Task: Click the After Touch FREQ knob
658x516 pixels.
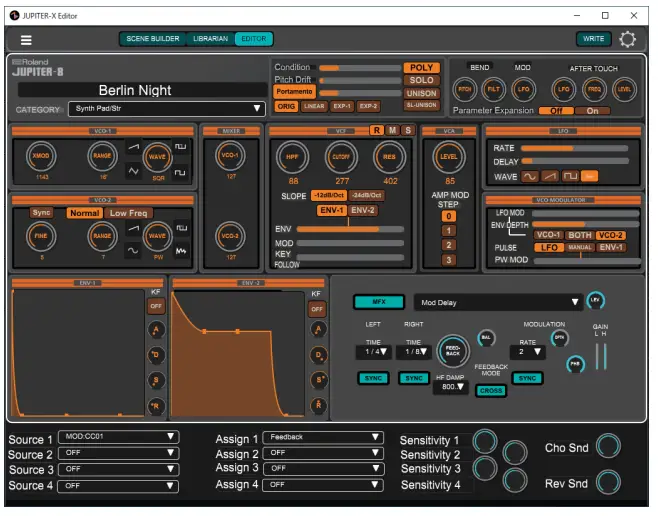Action: [594, 89]
